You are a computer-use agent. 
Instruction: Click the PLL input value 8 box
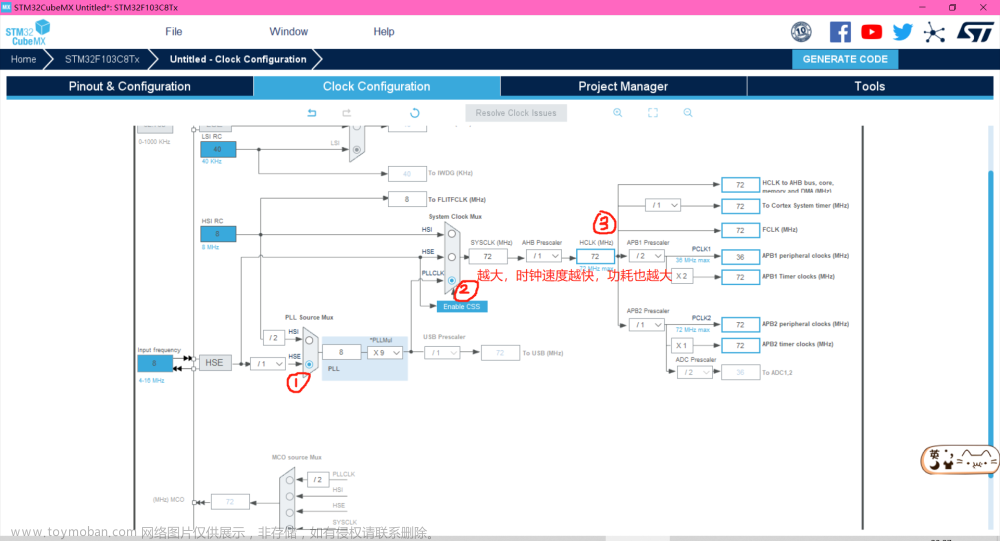click(341, 352)
